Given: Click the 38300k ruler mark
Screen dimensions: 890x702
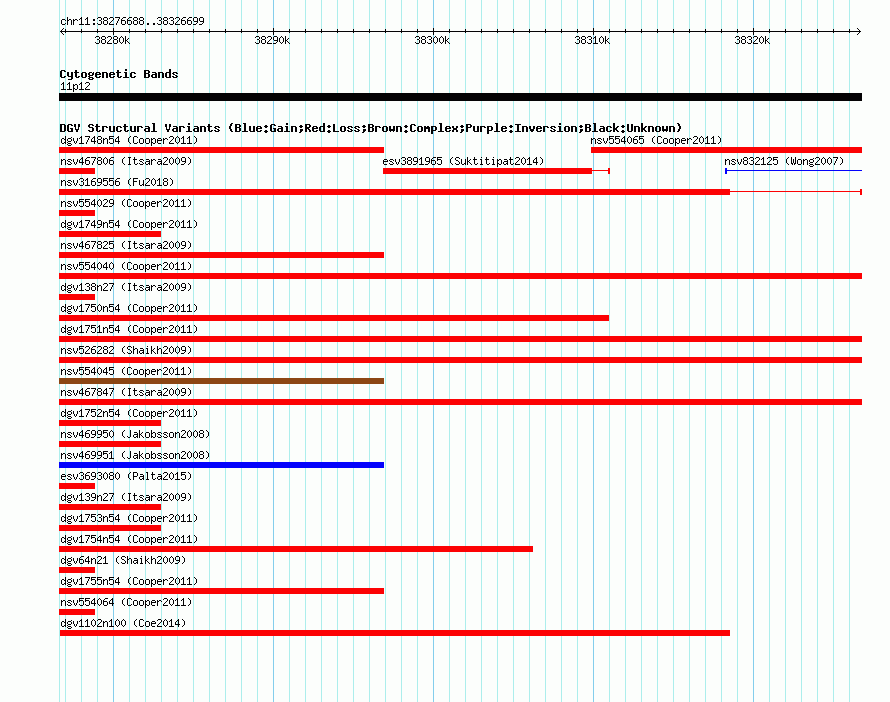Looking at the screenshot, I should [x=433, y=40].
